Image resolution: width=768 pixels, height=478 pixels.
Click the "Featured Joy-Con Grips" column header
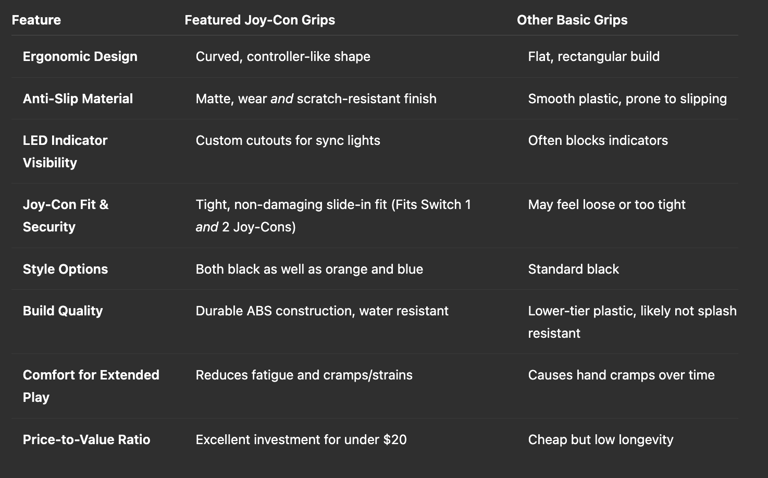(260, 20)
